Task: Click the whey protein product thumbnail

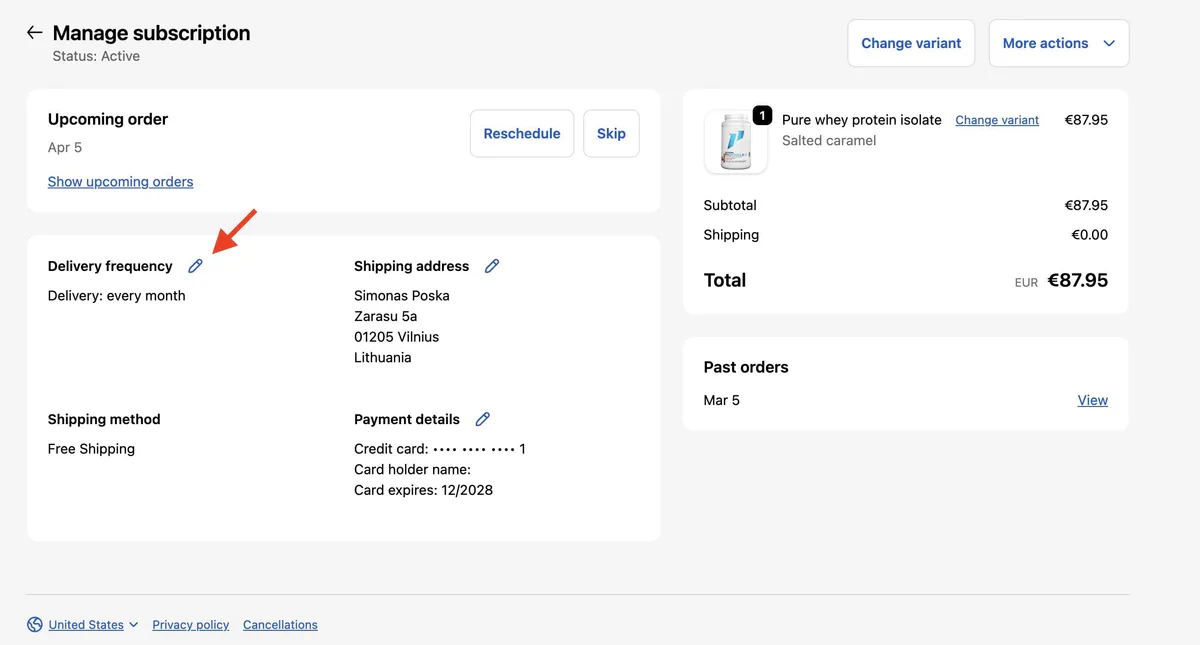Action: 736,142
